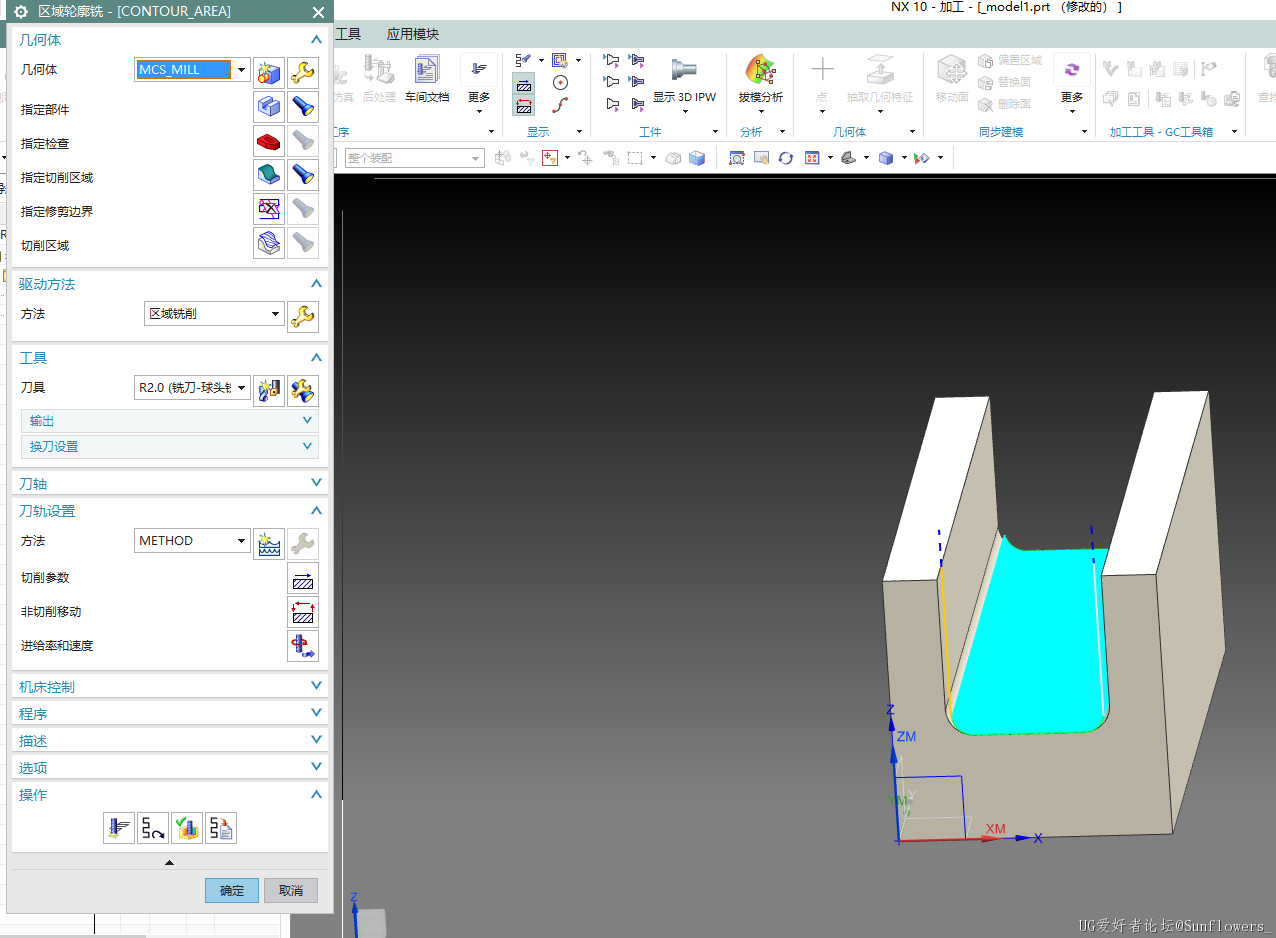
Task: Replay tool path icon under 操作
Action: (153, 828)
